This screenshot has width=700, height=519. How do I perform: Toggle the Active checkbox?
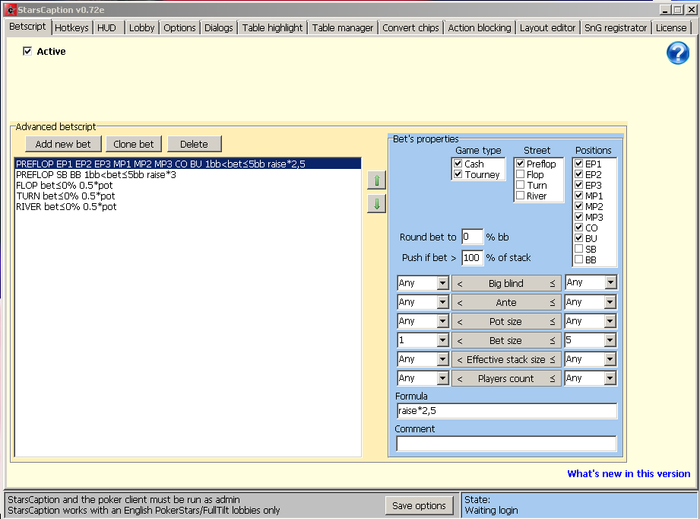click(27, 51)
